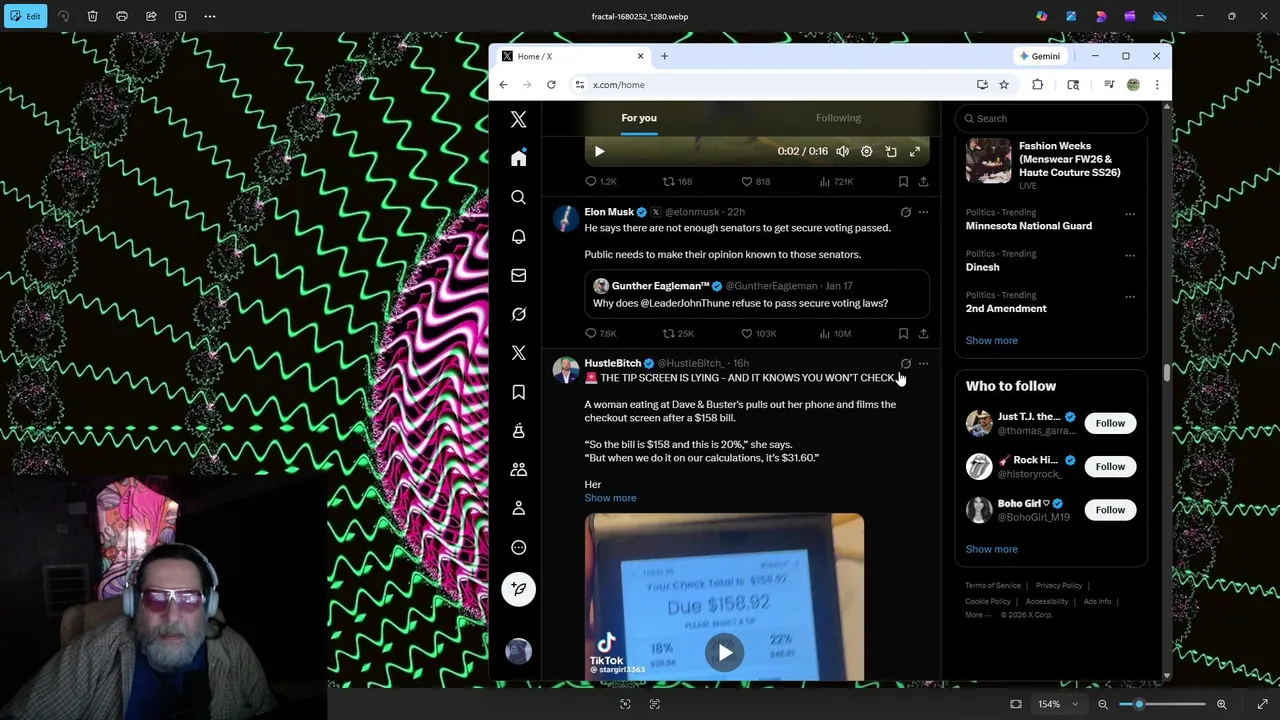1280x720 pixels.
Task: Open zoom percentage dropdown showing 154%
Action: (x=1058, y=704)
